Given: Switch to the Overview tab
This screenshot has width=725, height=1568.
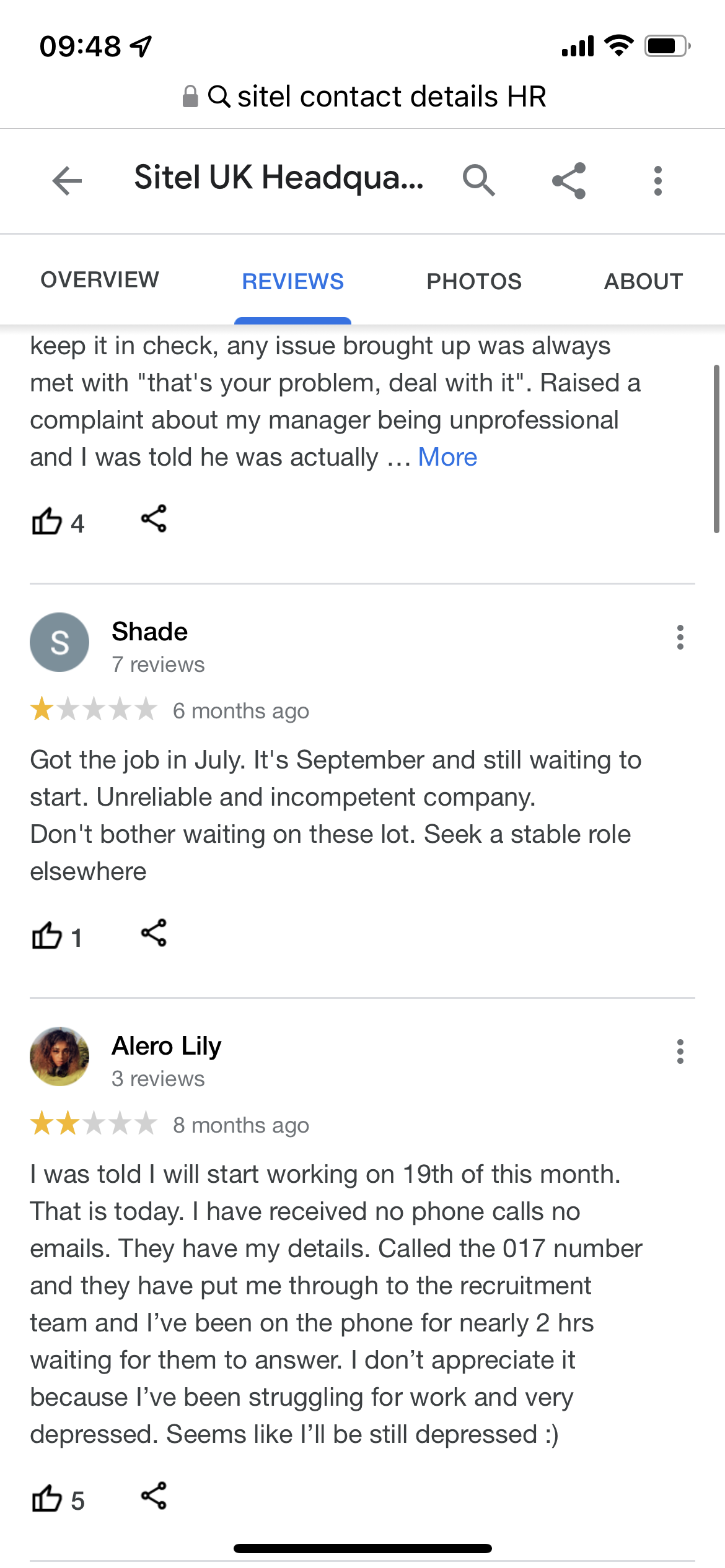Looking at the screenshot, I should pyautogui.click(x=100, y=280).
